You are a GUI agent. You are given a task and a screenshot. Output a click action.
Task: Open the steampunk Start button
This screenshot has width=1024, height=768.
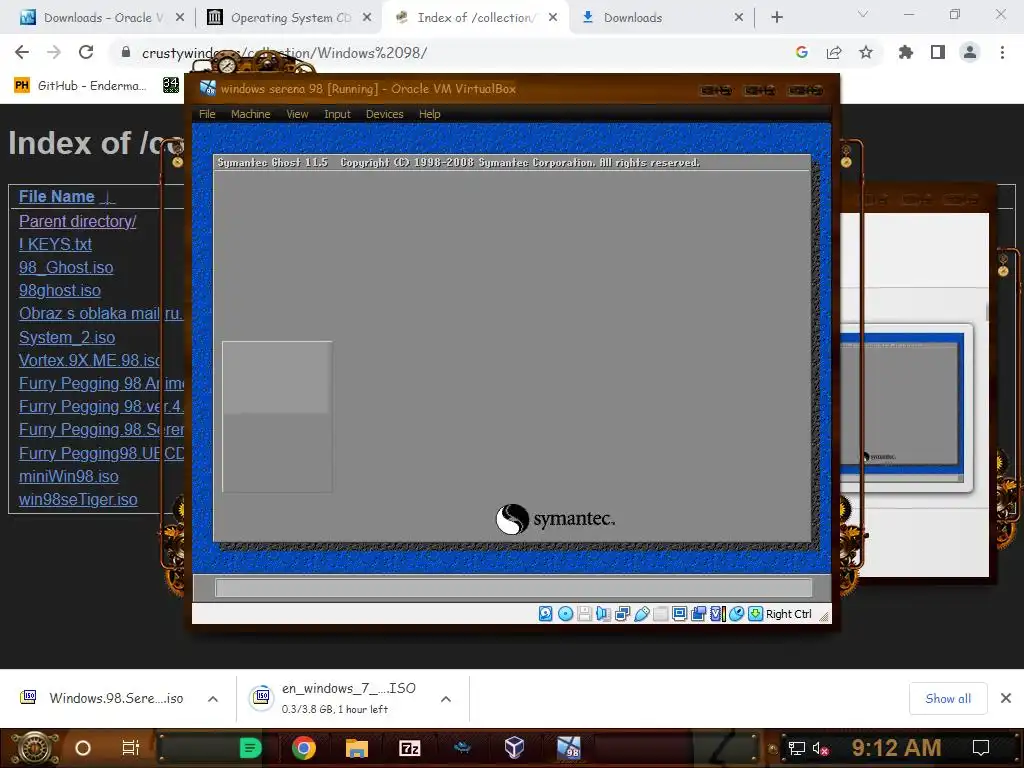tap(33, 748)
